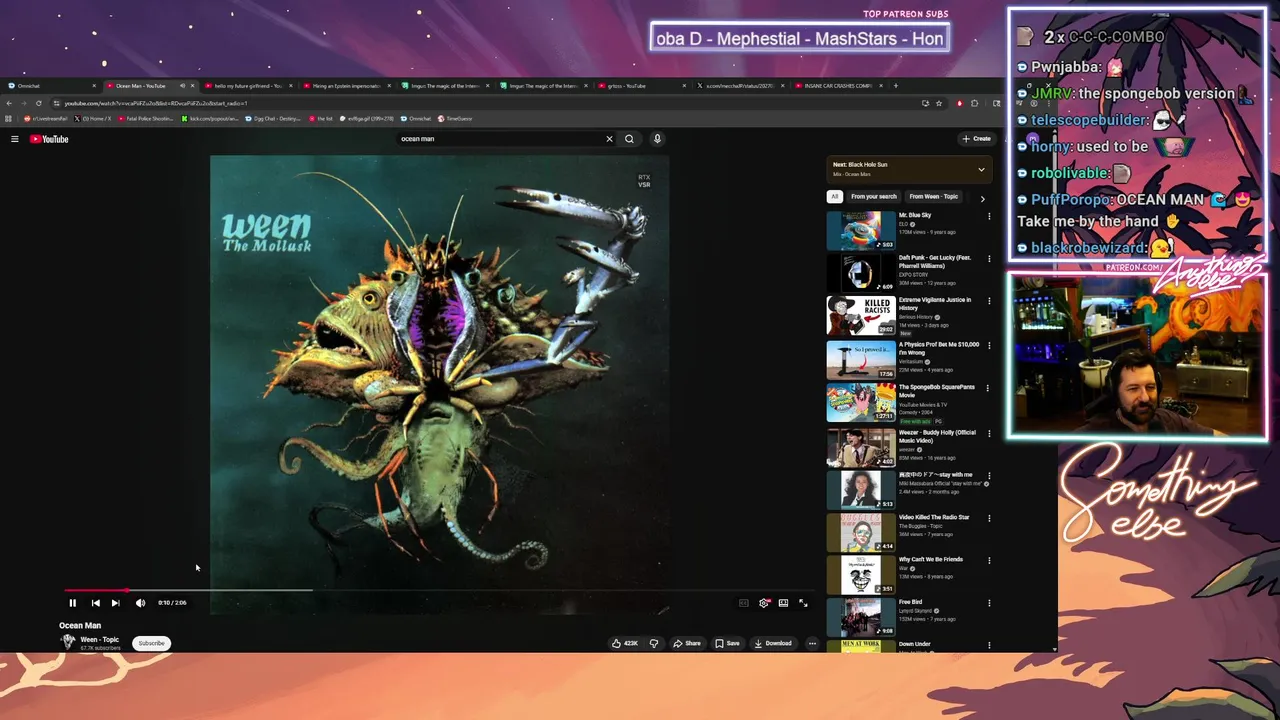
Task: Open options for SpongeBob SquarePants Movie
Action: pos(989,388)
